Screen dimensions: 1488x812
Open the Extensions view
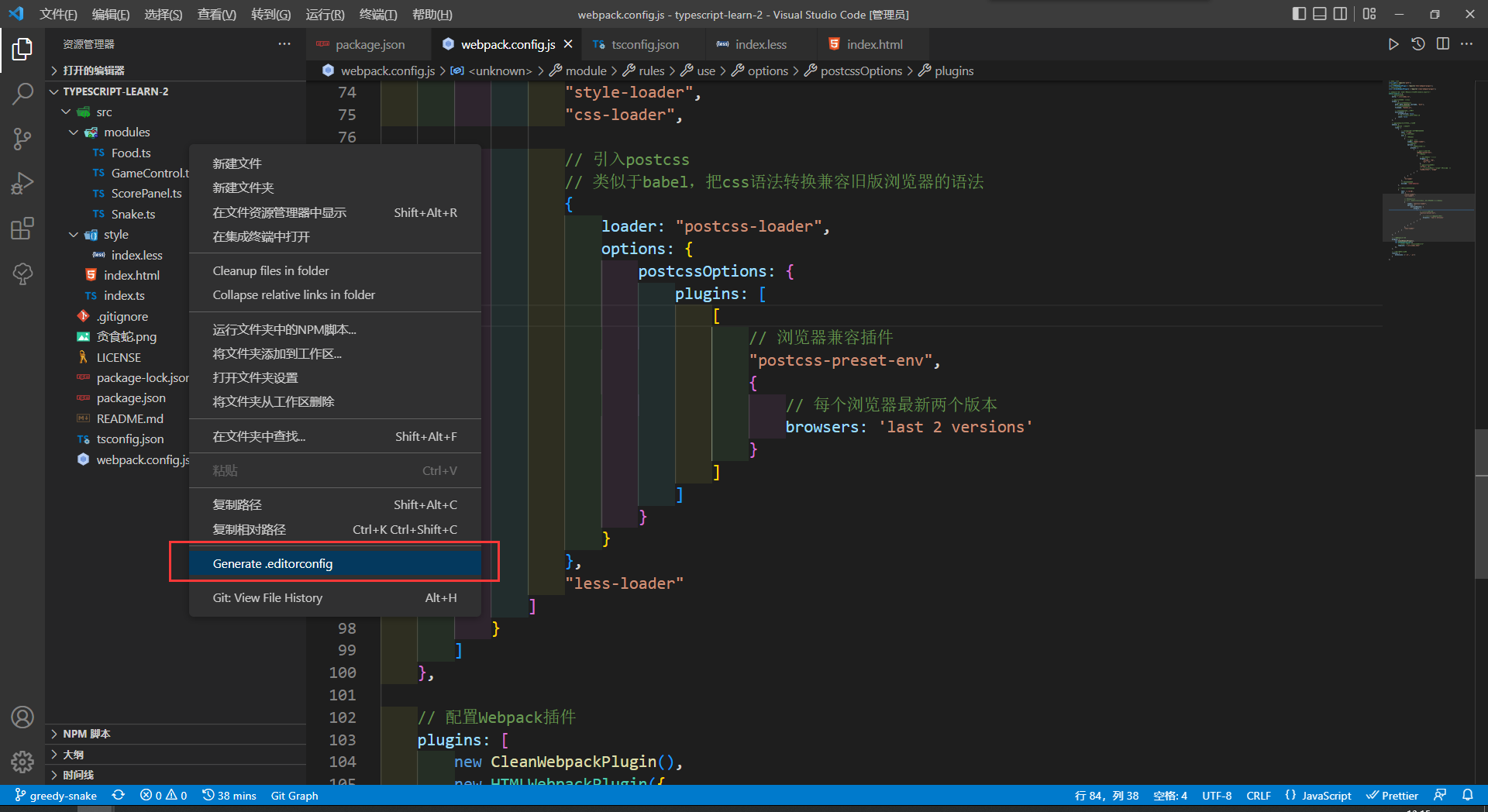click(x=22, y=229)
